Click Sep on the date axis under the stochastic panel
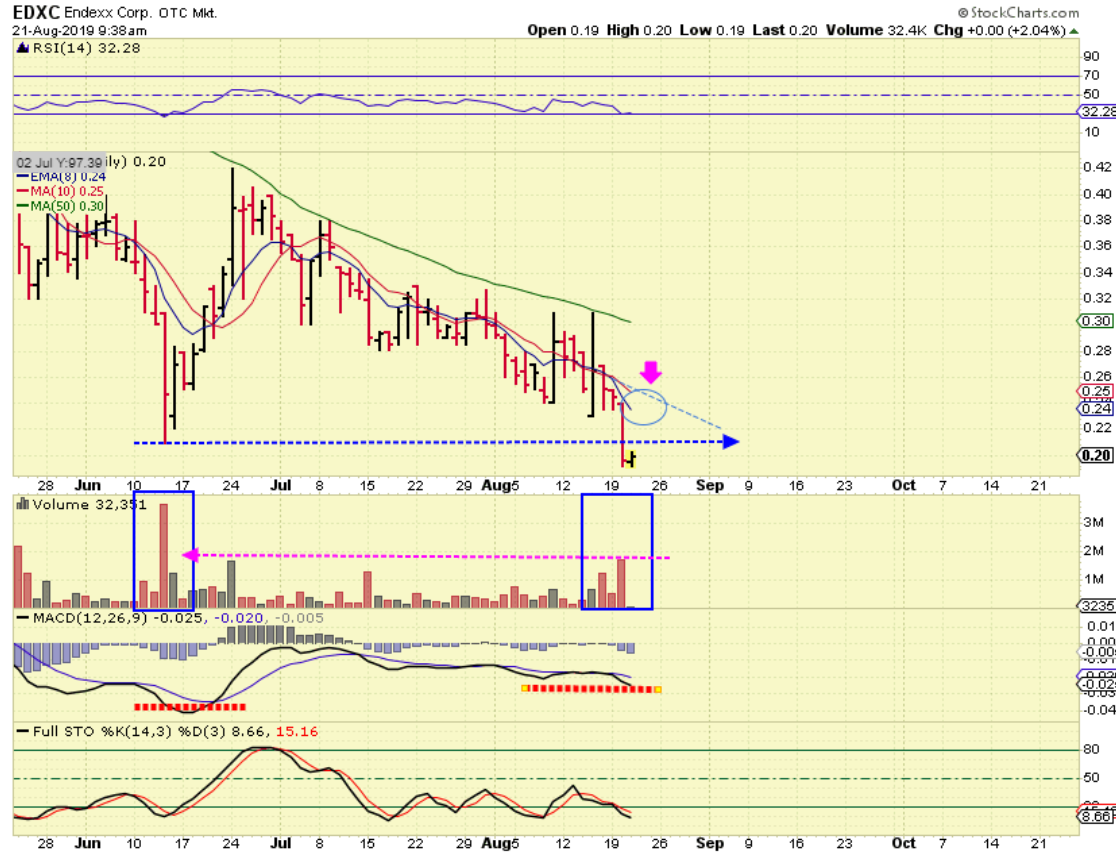The image size is (1116, 854). pos(710,843)
